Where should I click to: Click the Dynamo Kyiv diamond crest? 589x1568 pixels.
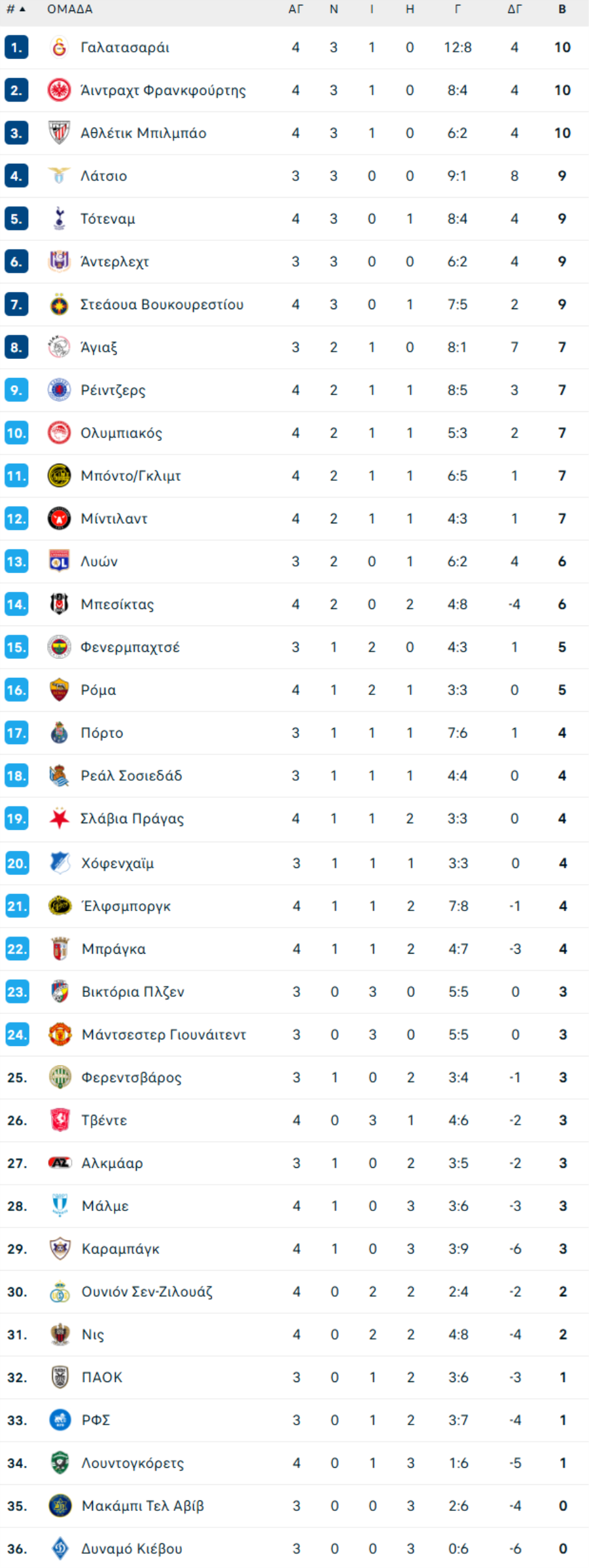click(60, 1549)
